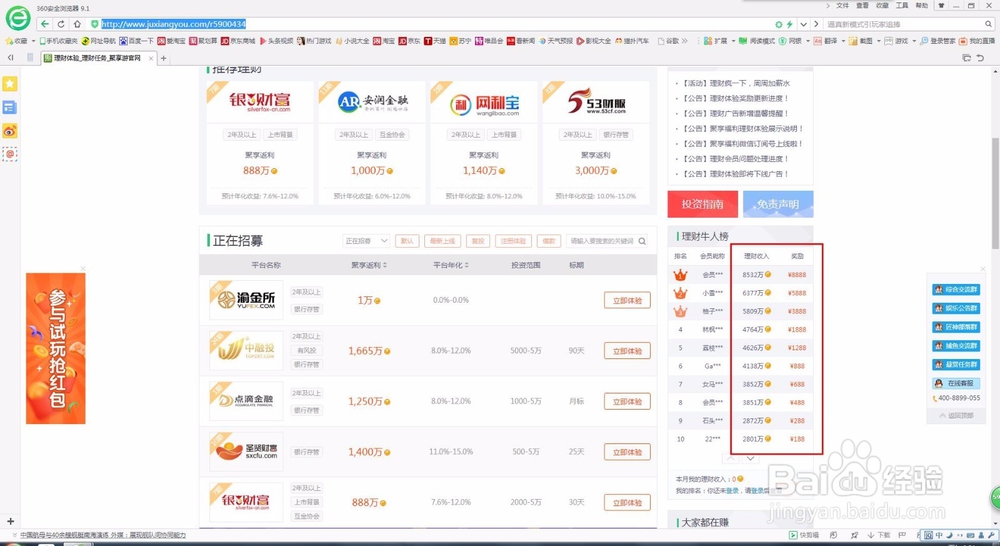Open the 53财服 recommended card
The height and width of the screenshot is (546, 1000).
[x=596, y=142]
